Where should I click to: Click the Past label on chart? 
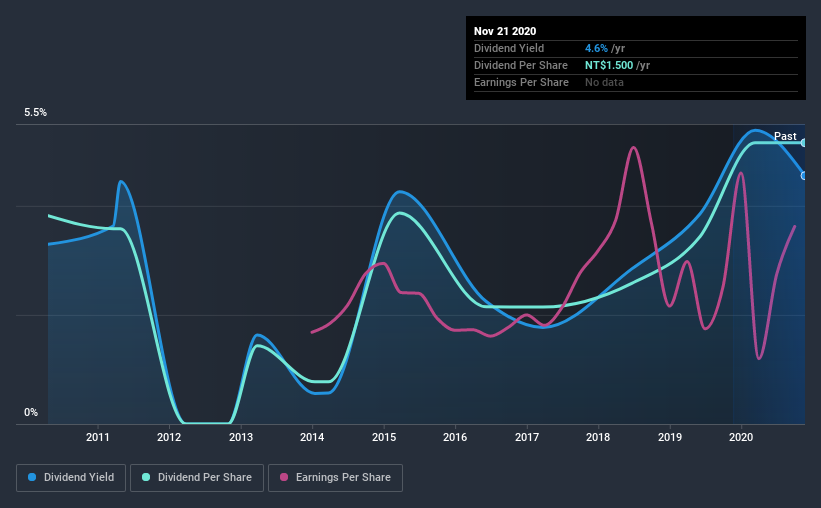[x=785, y=136]
